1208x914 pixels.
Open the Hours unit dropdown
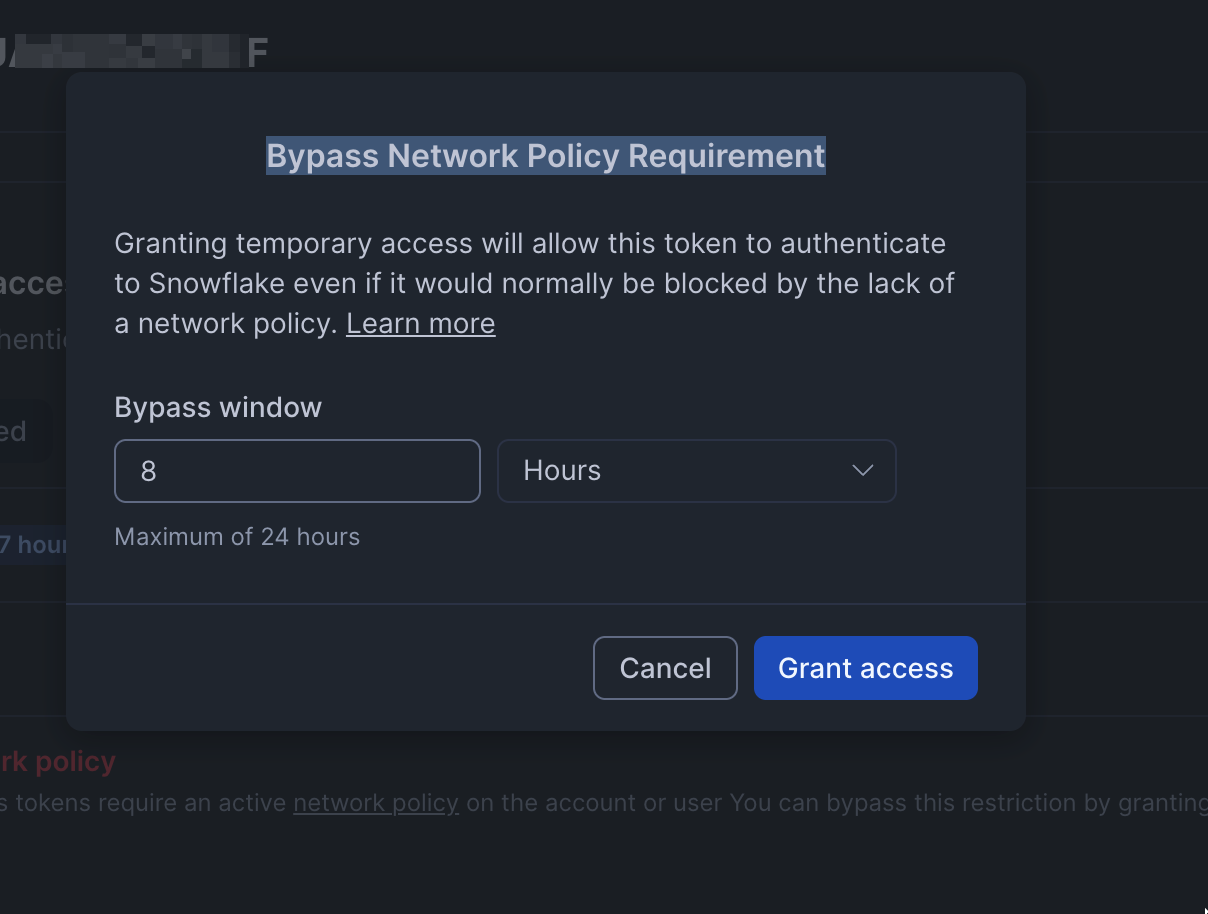(x=697, y=471)
